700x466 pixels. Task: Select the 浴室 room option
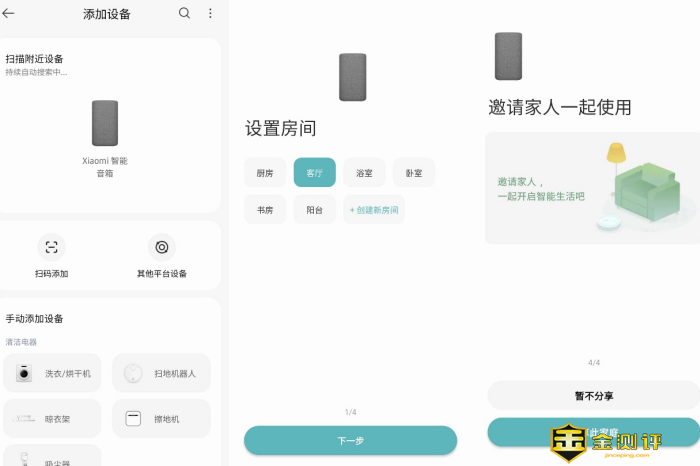[x=364, y=173]
